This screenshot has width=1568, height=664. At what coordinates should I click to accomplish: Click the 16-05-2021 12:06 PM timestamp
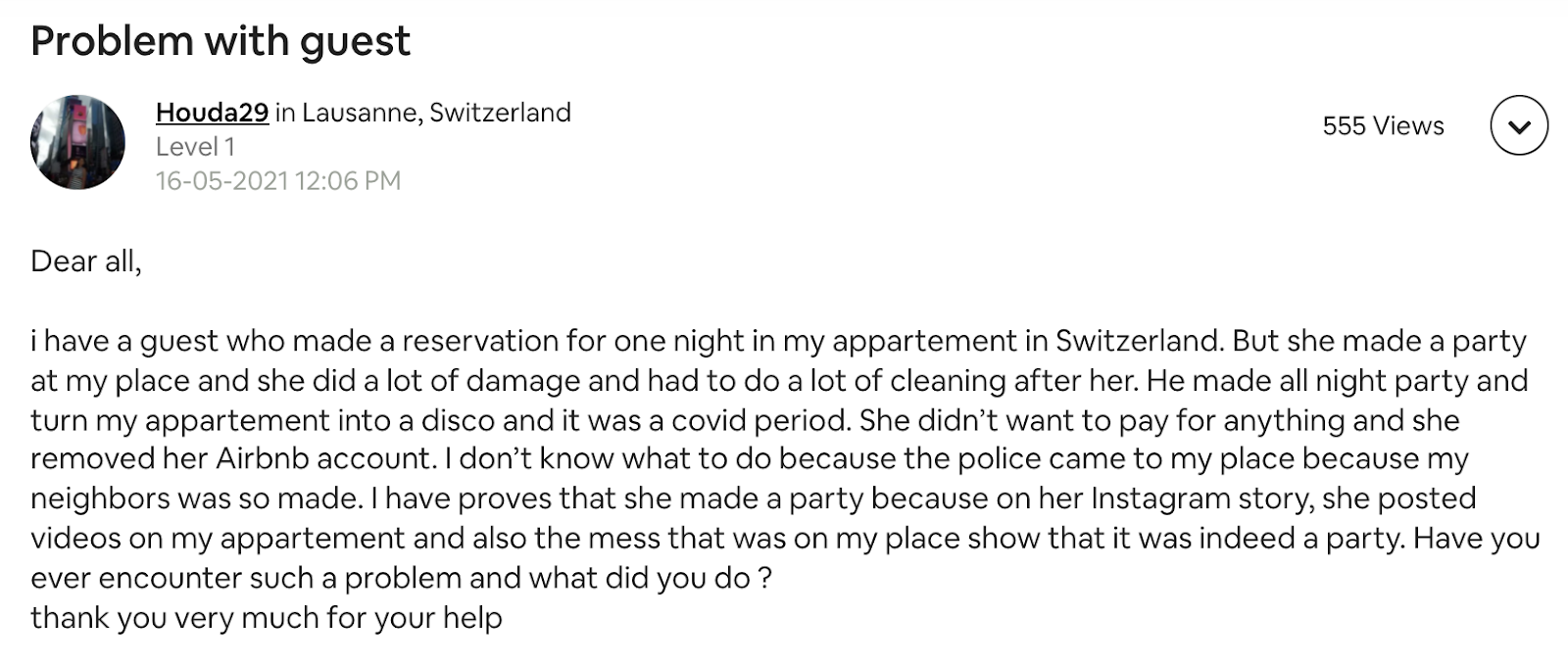point(278,181)
